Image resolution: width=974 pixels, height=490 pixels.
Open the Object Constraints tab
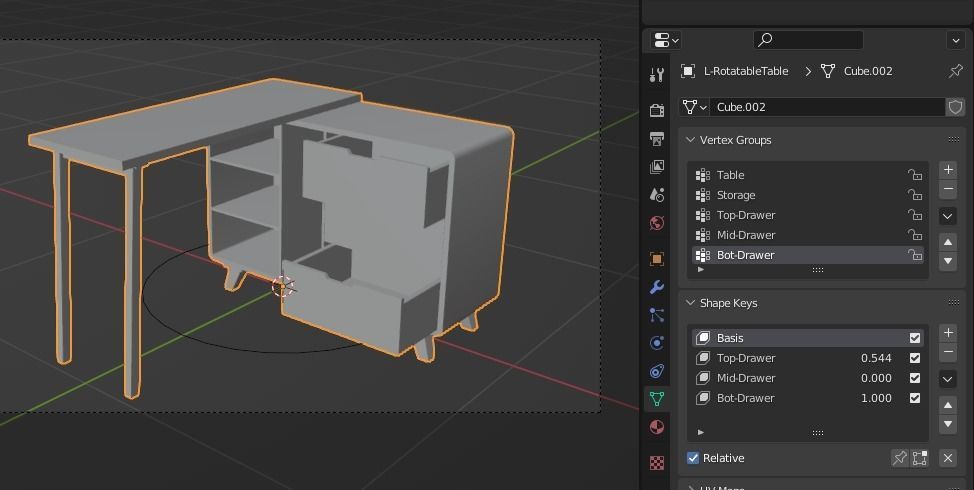point(657,371)
